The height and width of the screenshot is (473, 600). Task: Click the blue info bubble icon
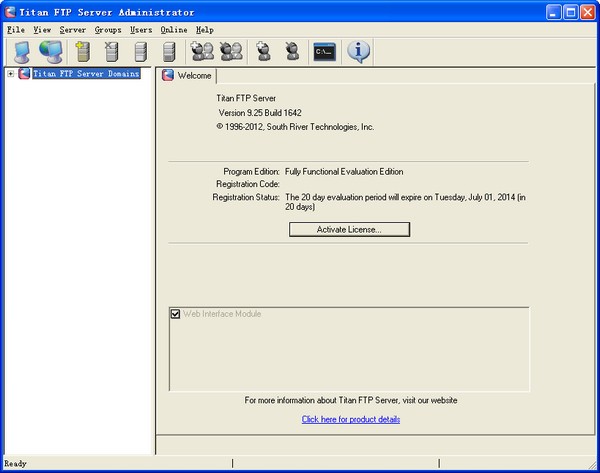358,52
